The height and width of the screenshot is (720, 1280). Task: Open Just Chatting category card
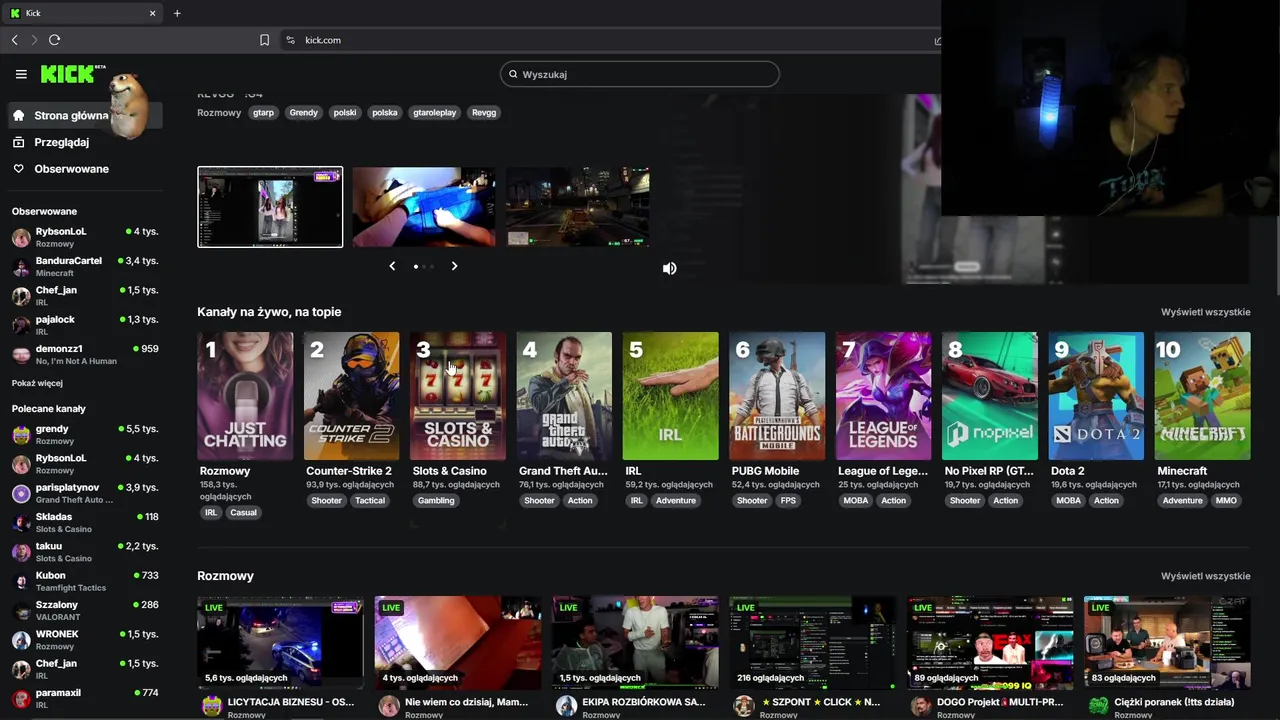click(245, 396)
